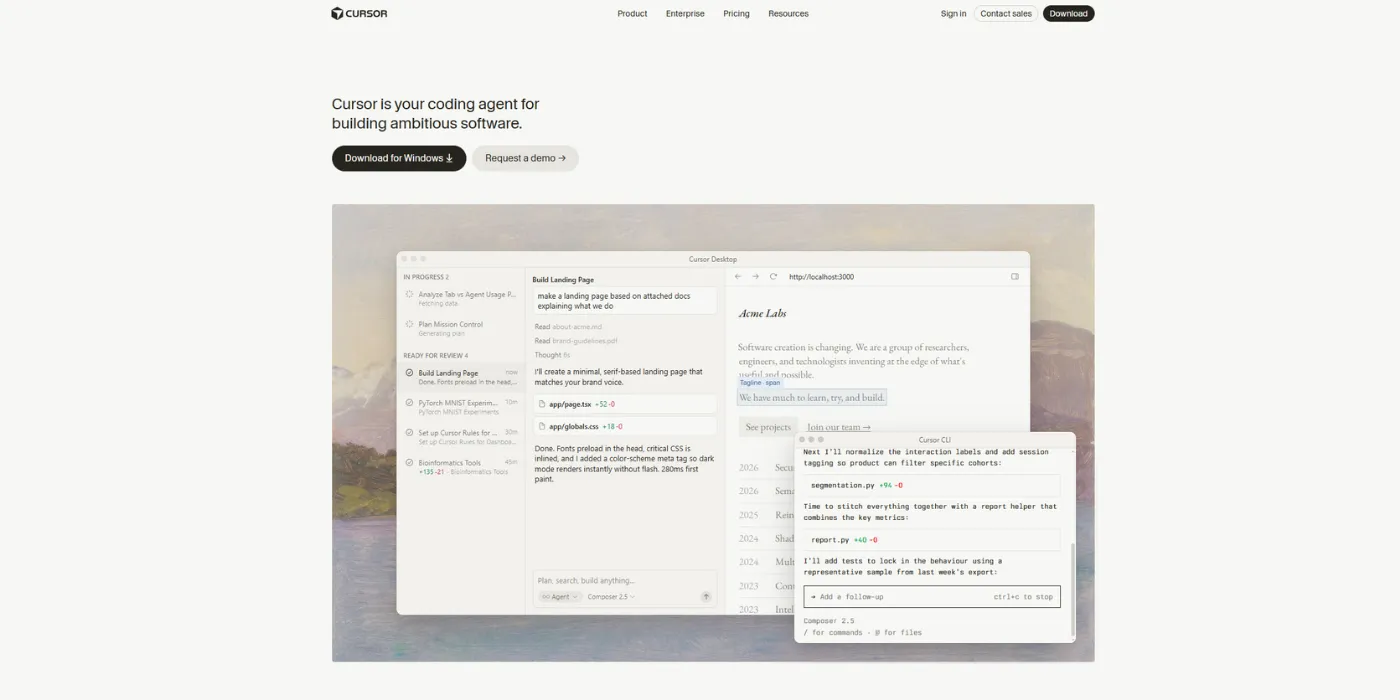Select Build Landing Page in Ready for Review
This screenshot has height=700, width=1400.
coord(461,377)
